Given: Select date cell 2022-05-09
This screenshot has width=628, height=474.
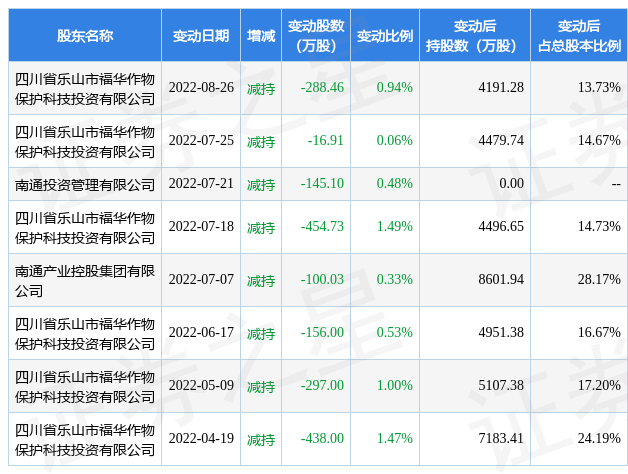Looking at the screenshot, I should [201, 385].
